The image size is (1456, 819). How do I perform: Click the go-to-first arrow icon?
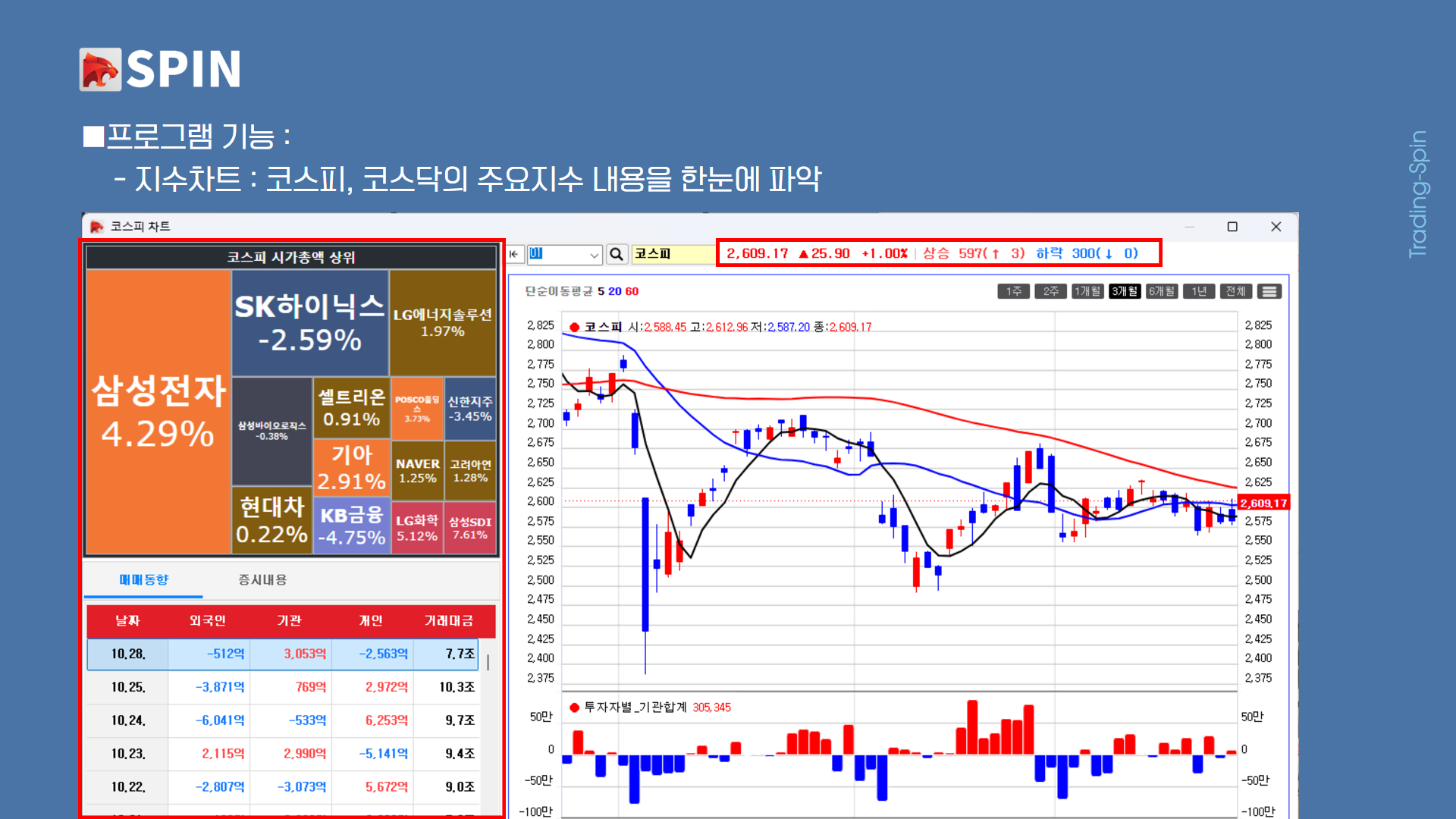[x=514, y=254]
